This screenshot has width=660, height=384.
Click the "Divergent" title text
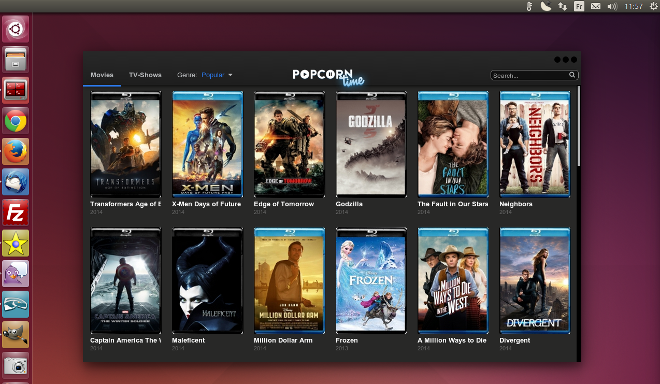[x=515, y=340]
